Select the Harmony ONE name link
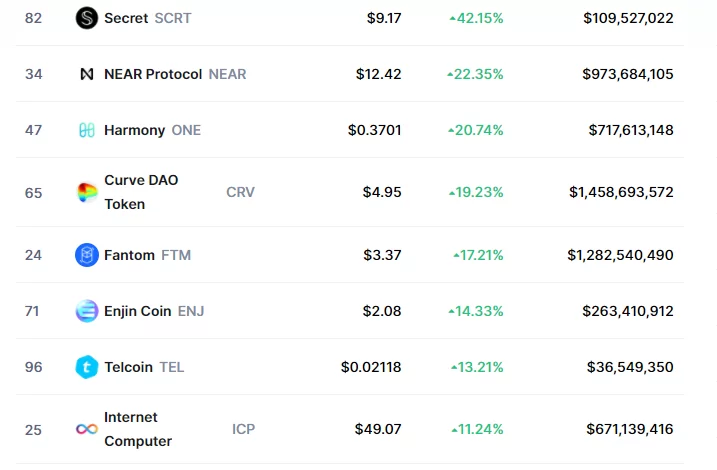This screenshot has width=717, height=470. click(135, 130)
